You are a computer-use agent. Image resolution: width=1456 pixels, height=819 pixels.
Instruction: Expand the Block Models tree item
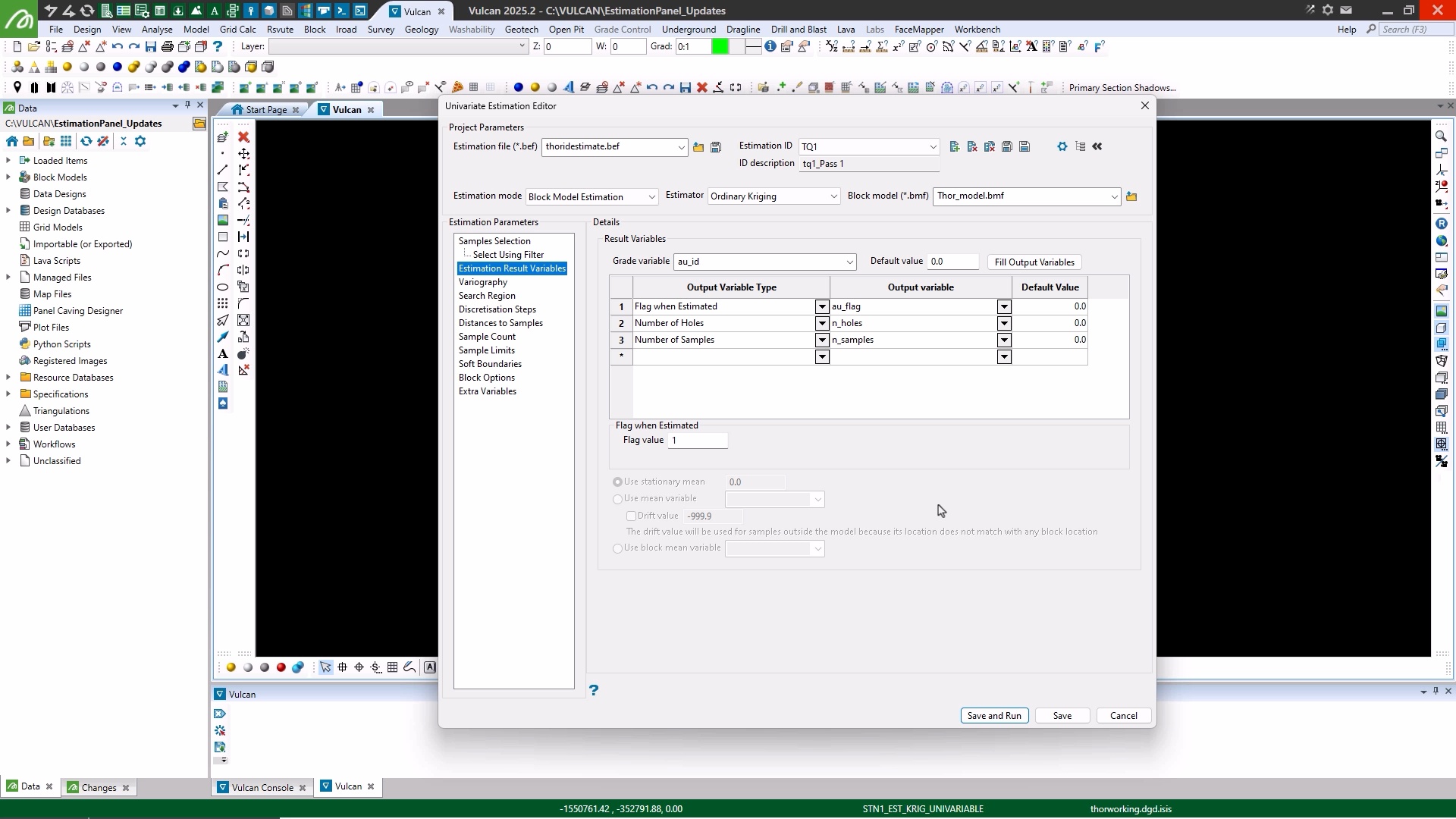coord(8,177)
